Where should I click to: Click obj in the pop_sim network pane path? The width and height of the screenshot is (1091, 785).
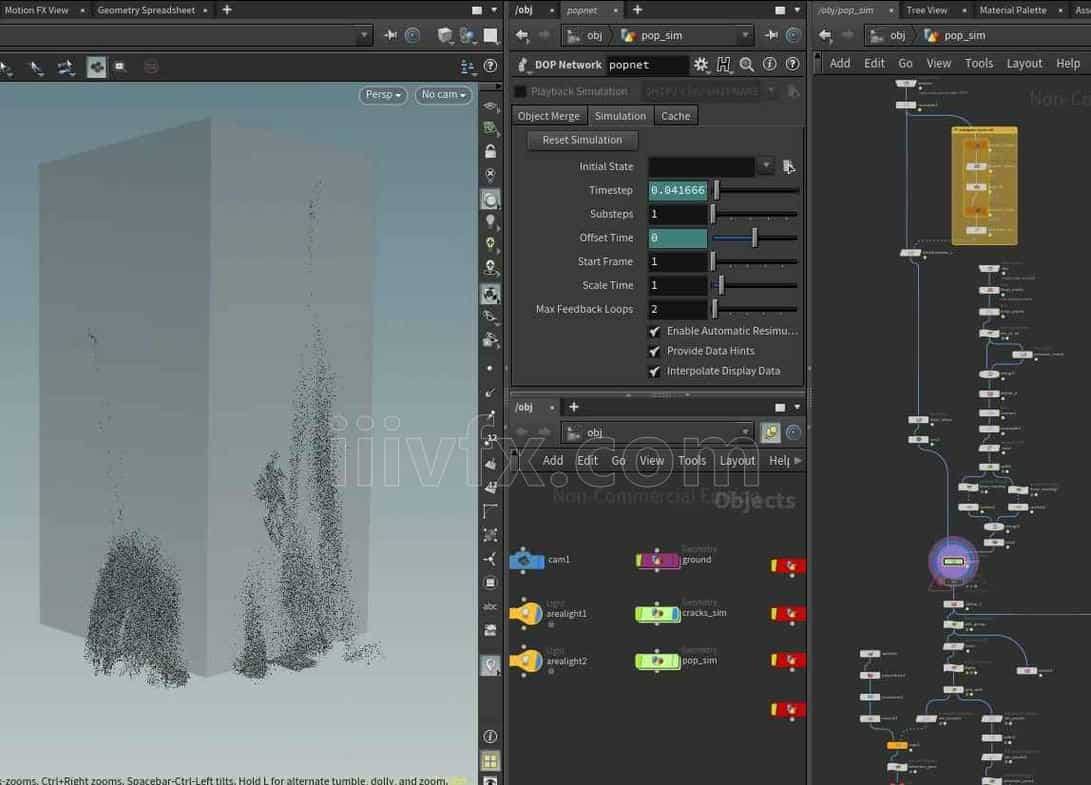tap(898, 35)
